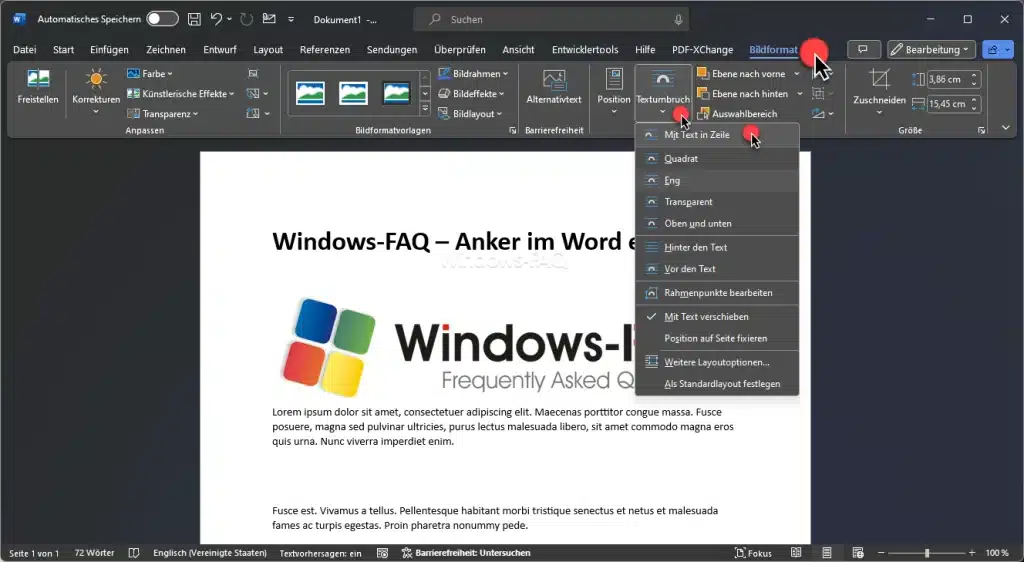
Task: Click the Freistellen background removal icon
Action: coord(38,80)
